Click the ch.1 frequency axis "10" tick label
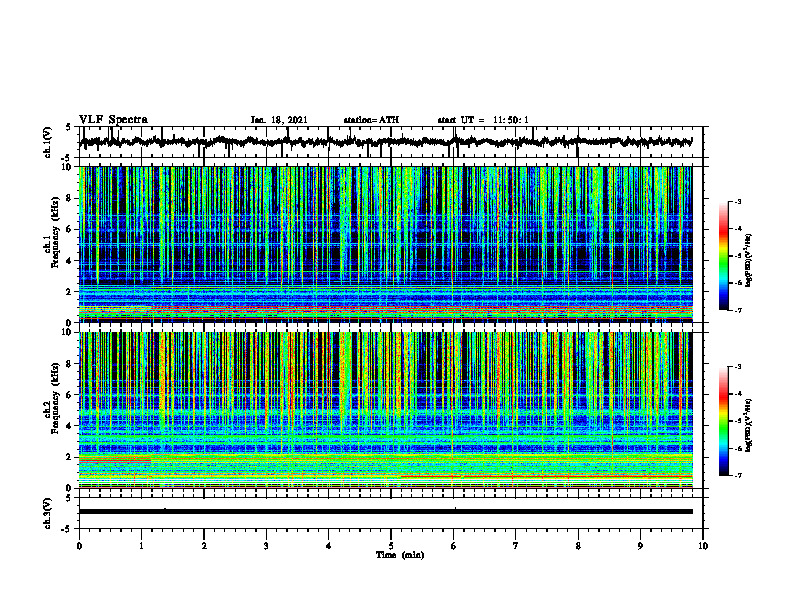 tap(66, 167)
